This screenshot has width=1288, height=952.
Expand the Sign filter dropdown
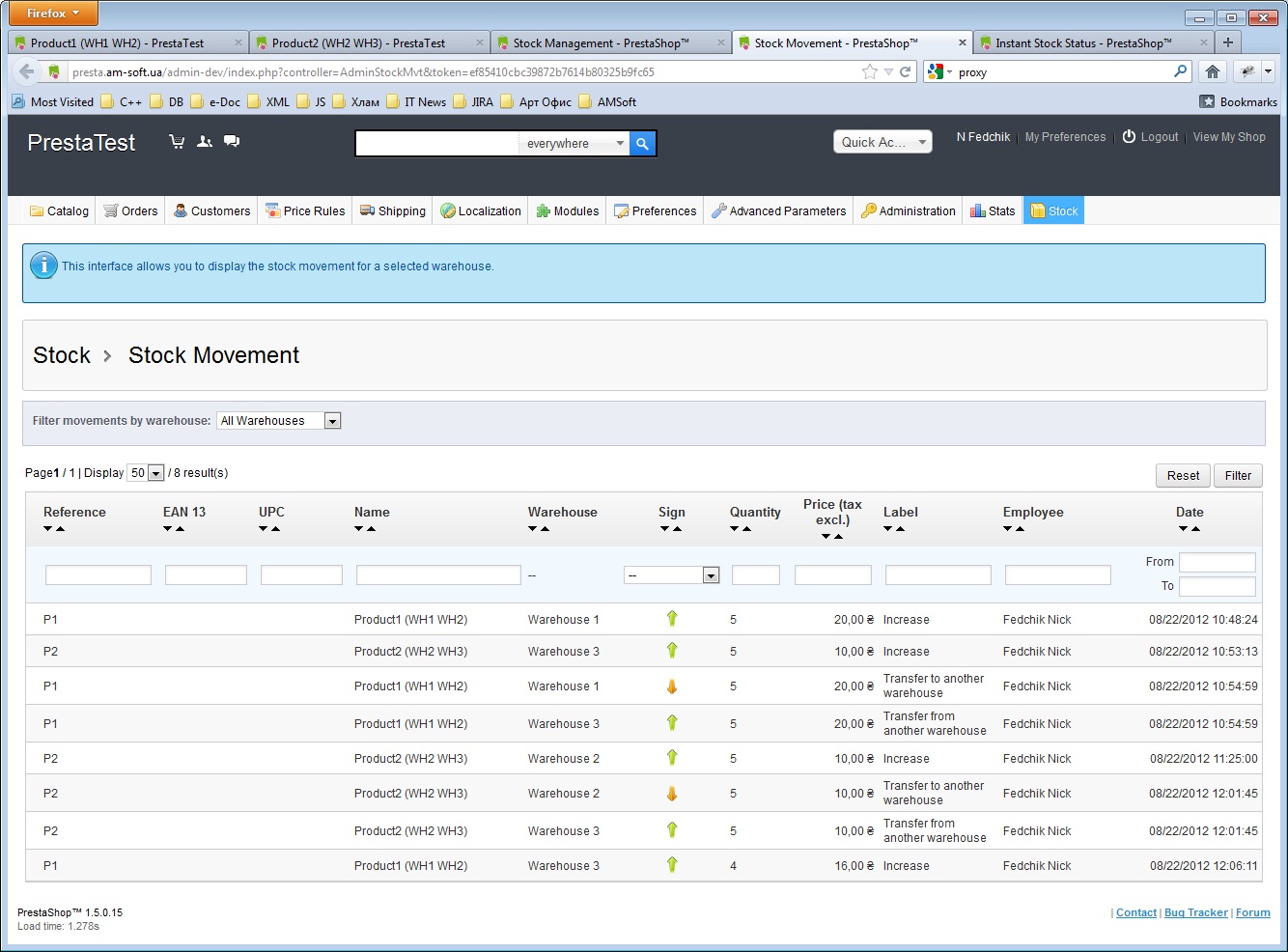click(711, 575)
